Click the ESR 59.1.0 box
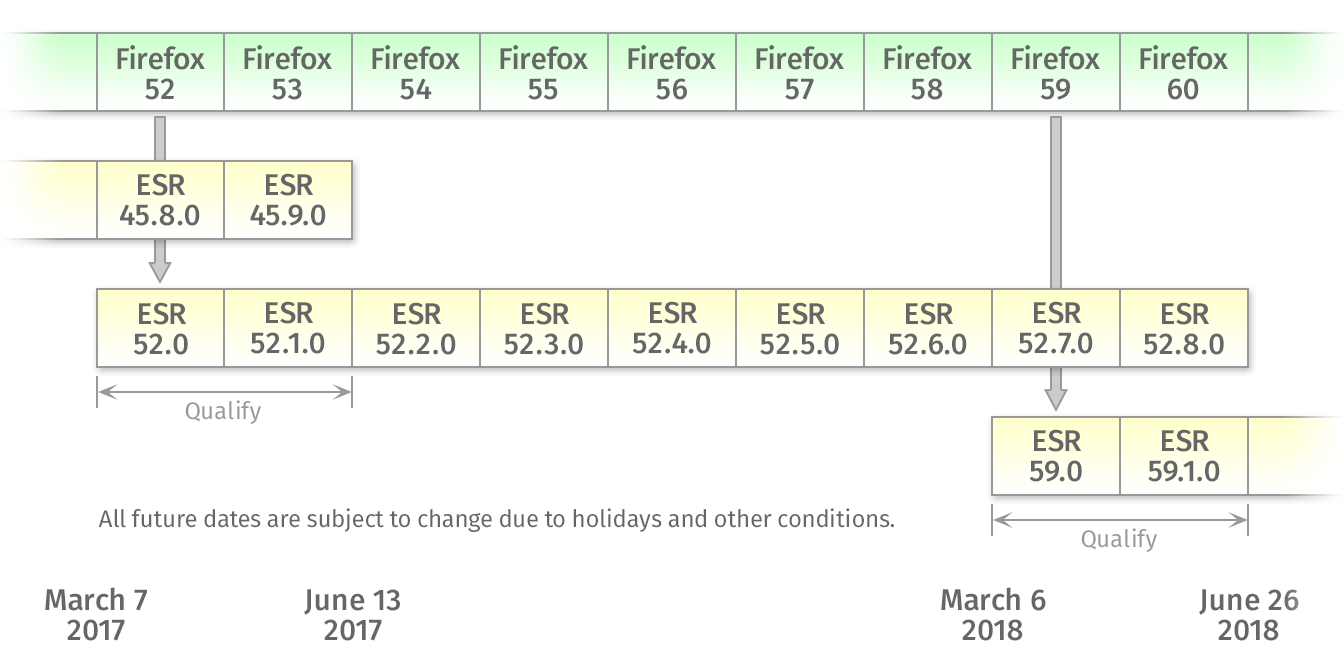 [1184, 456]
